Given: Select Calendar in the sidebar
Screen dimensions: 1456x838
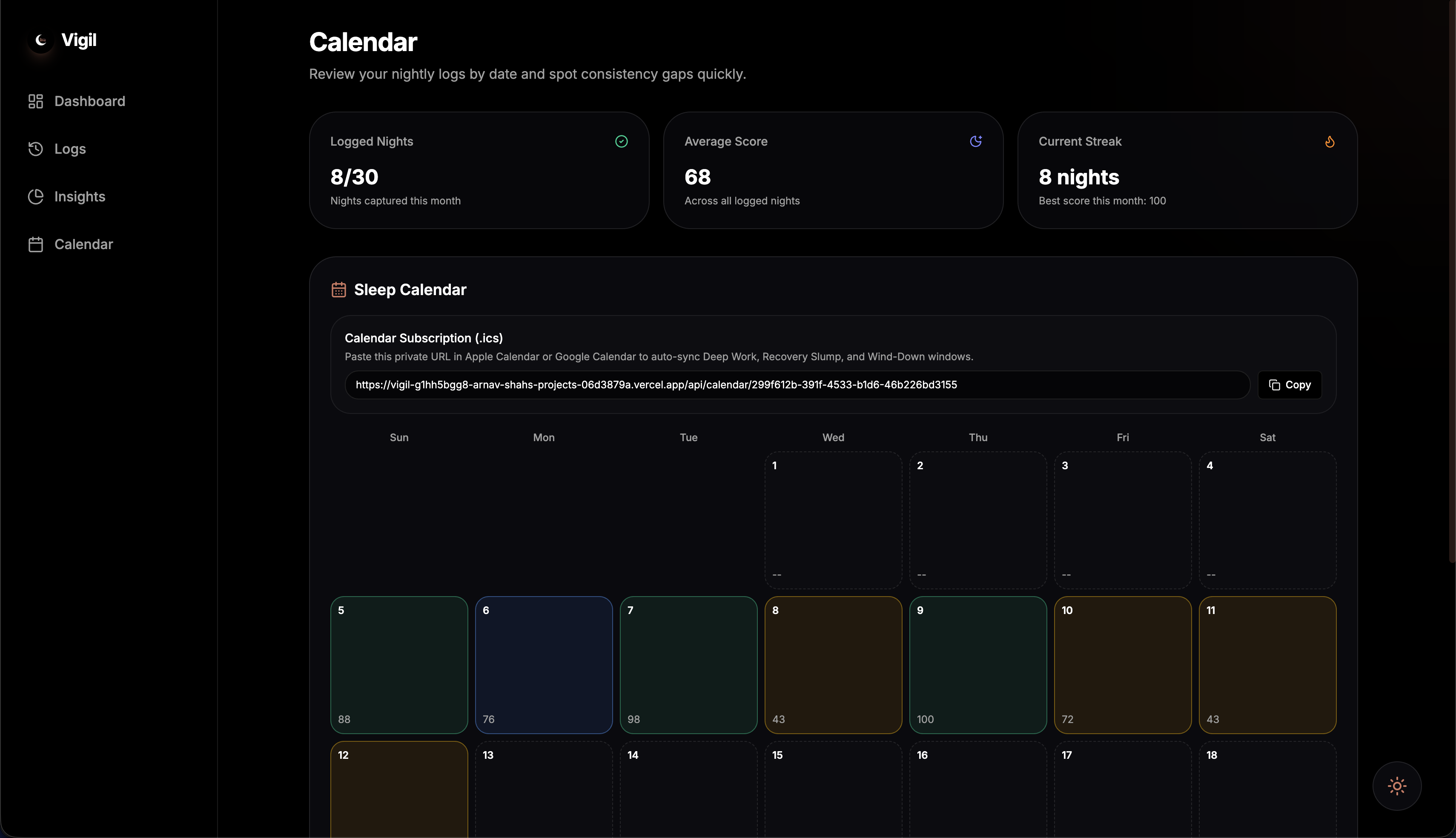Looking at the screenshot, I should (x=83, y=244).
